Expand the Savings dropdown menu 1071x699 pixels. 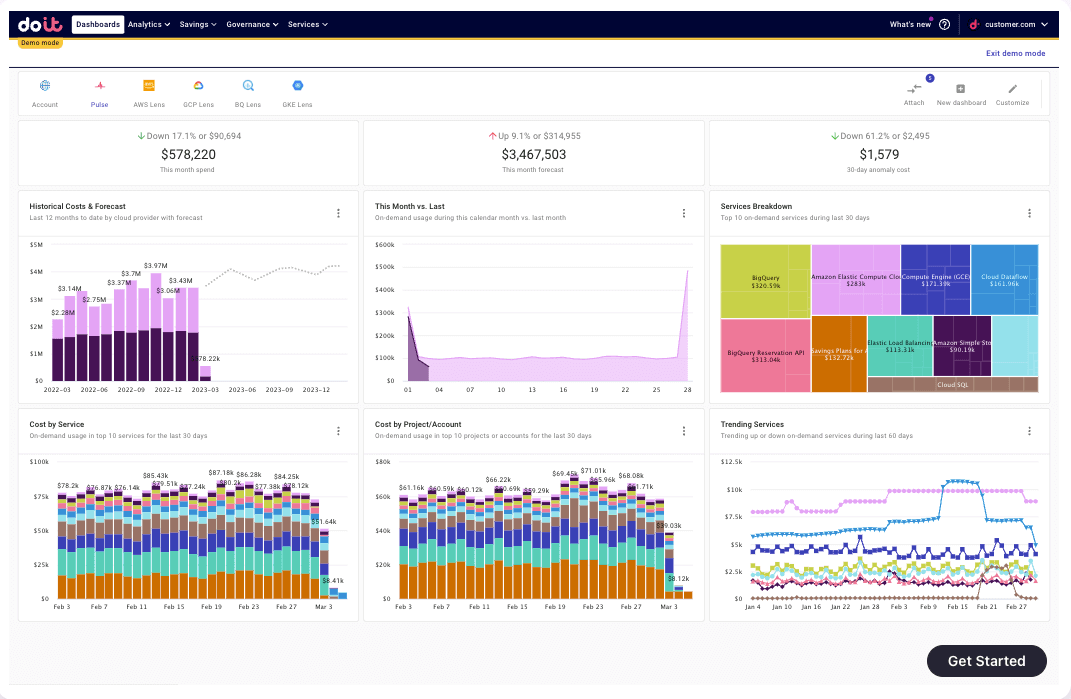click(198, 24)
